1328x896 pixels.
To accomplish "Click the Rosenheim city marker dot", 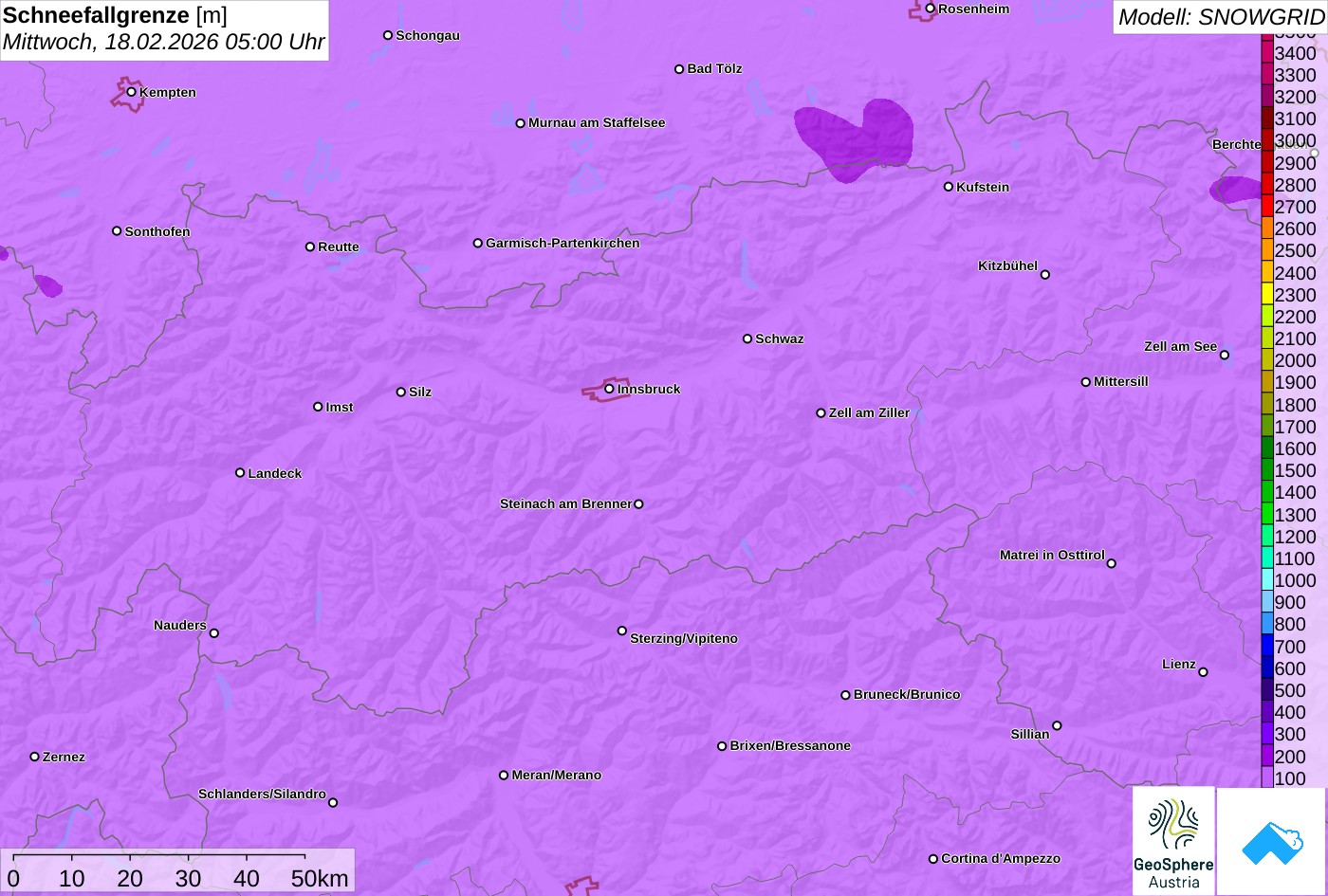I will coord(930,9).
